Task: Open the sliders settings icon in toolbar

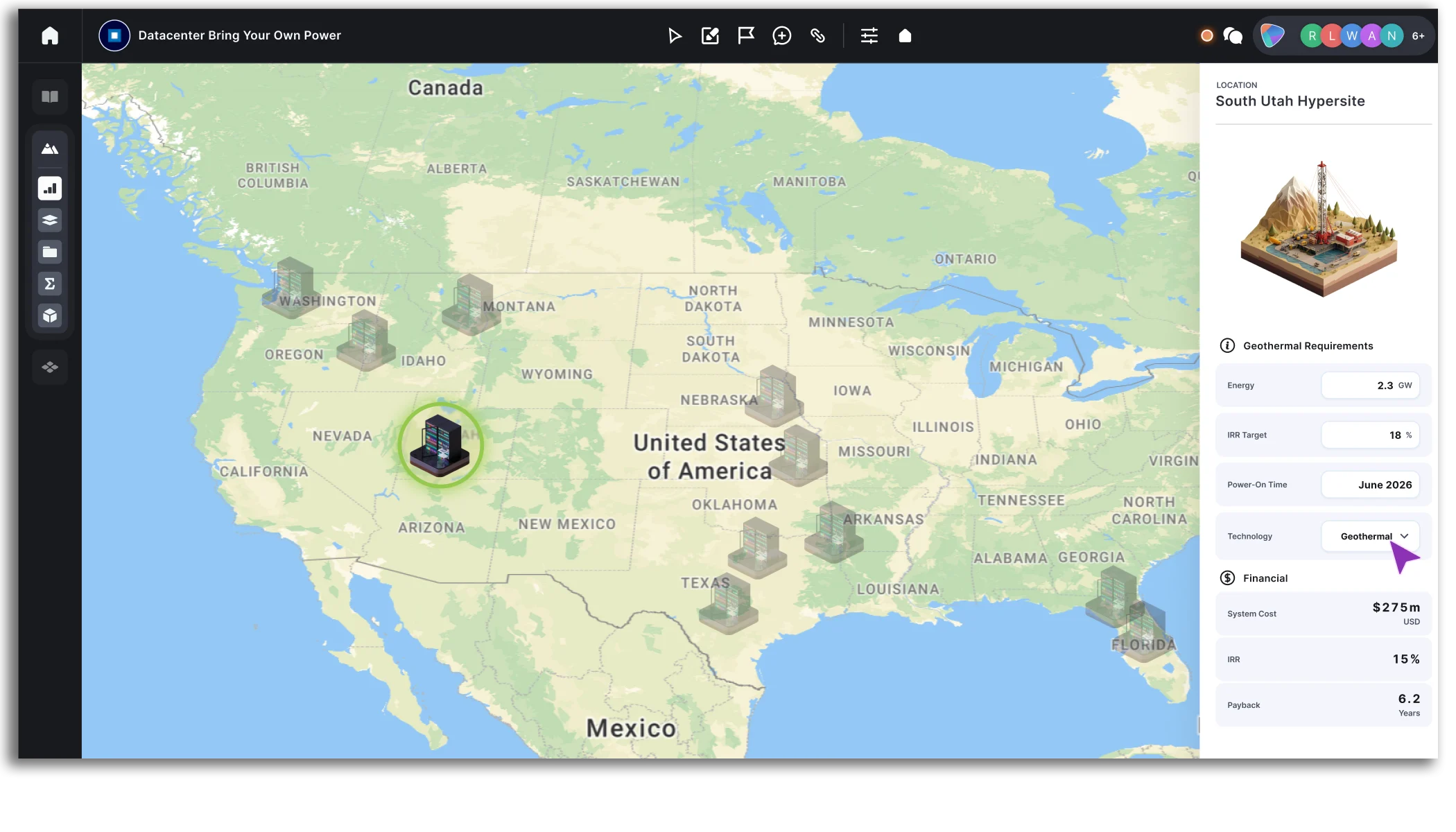Action: (x=869, y=35)
